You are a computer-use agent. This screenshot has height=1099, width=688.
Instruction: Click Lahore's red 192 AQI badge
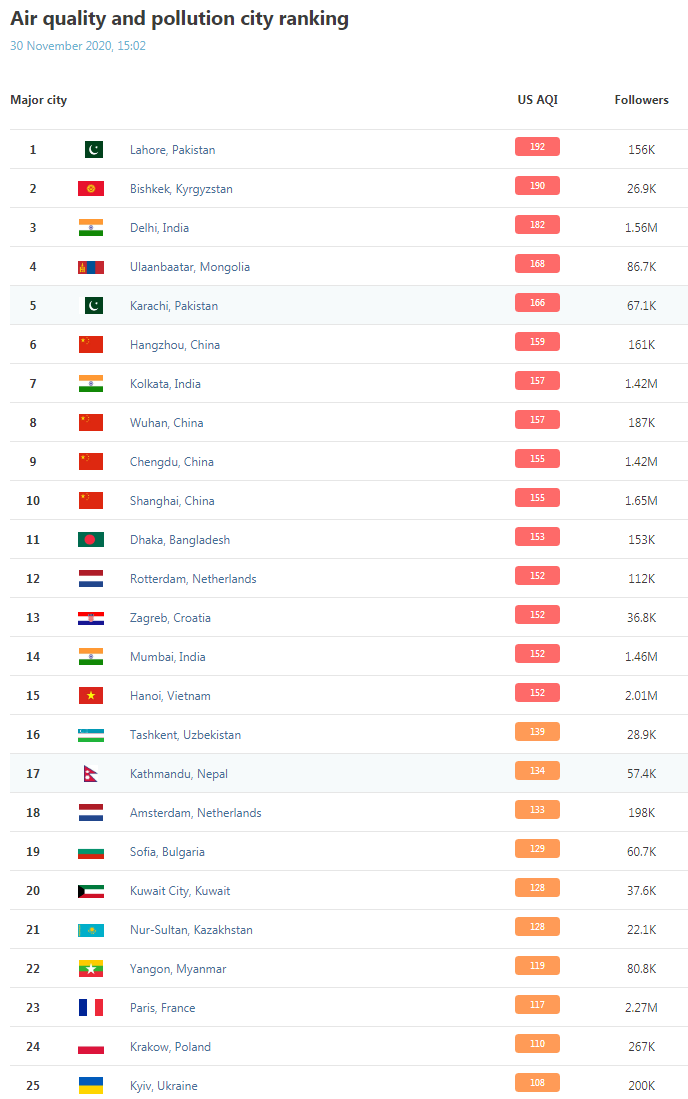[537, 147]
